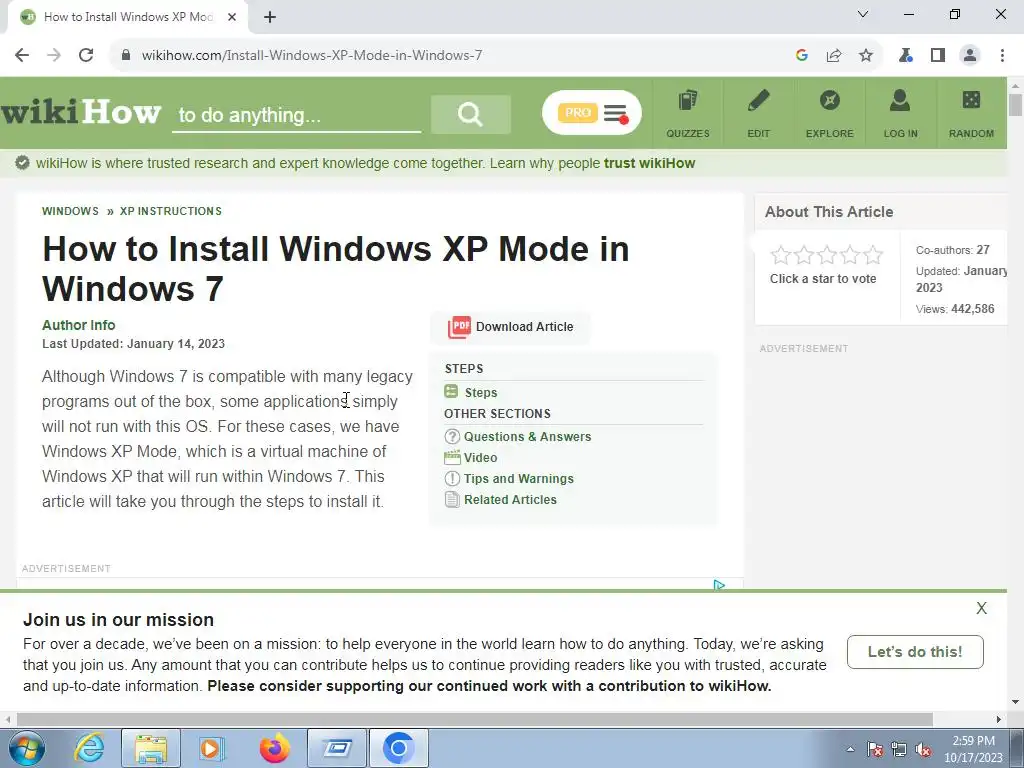Click the taskbar clock showing 2:59 PM
Viewport: 1024px width, 768px height.
click(x=973, y=749)
